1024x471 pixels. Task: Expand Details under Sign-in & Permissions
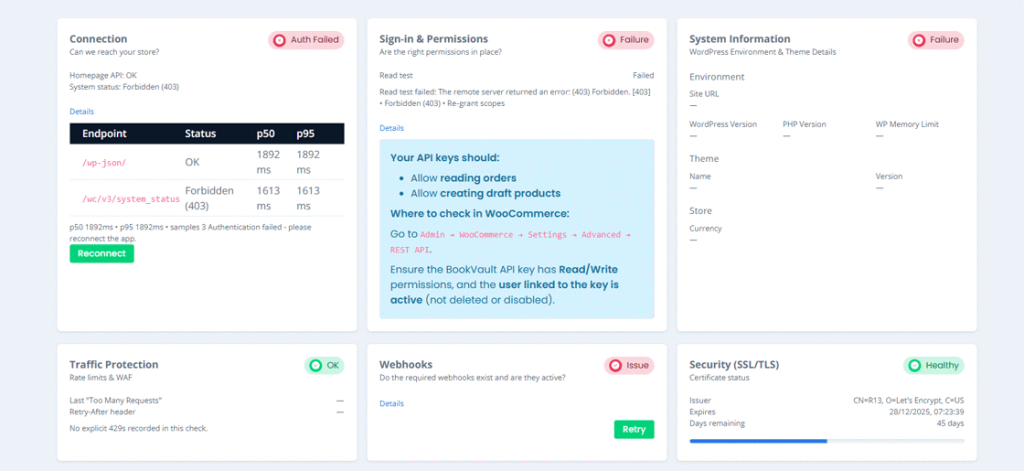(x=391, y=128)
